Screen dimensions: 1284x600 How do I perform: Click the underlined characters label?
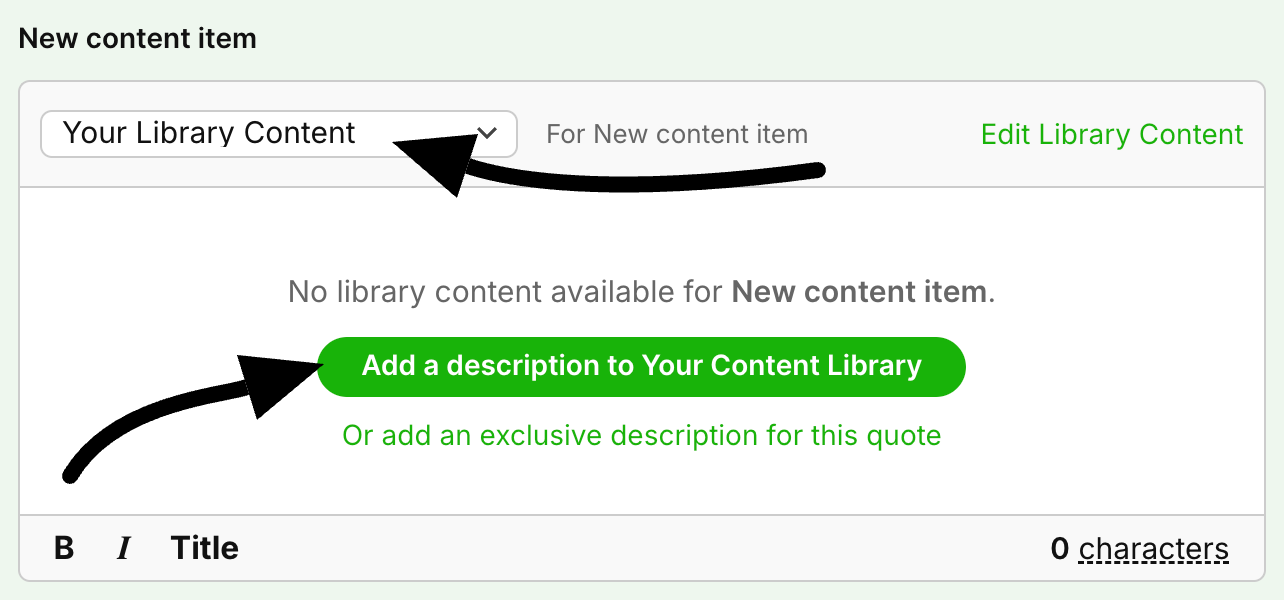tap(1153, 549)
